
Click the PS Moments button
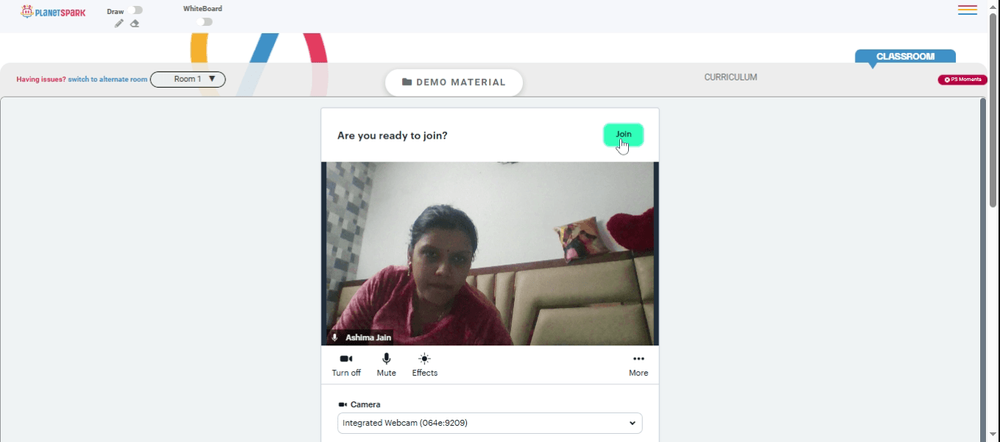(x=962, y=80)
